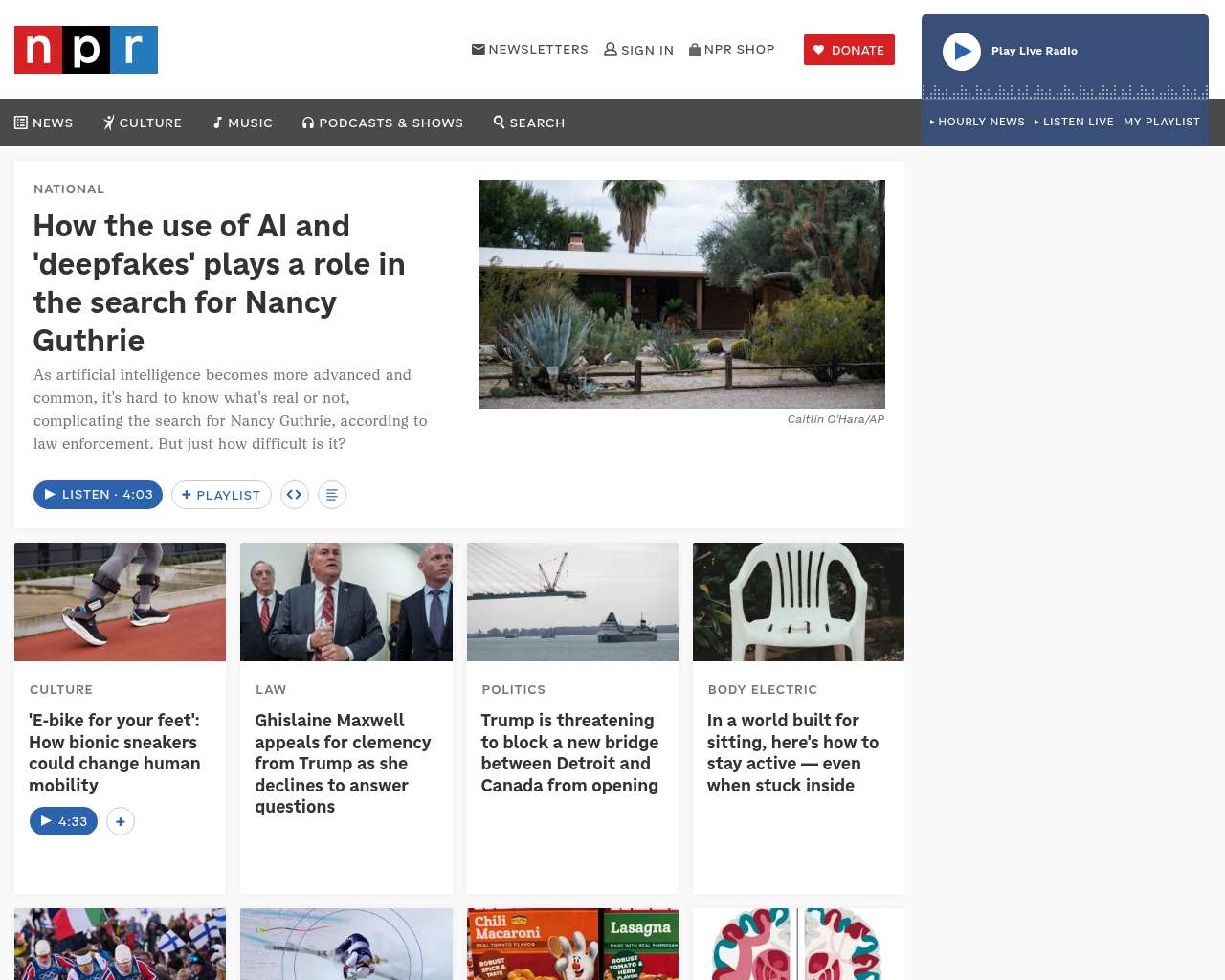Screen dimensions: 1225x980
Task: Open Podcasts & Shows menu
Action: 383,122
